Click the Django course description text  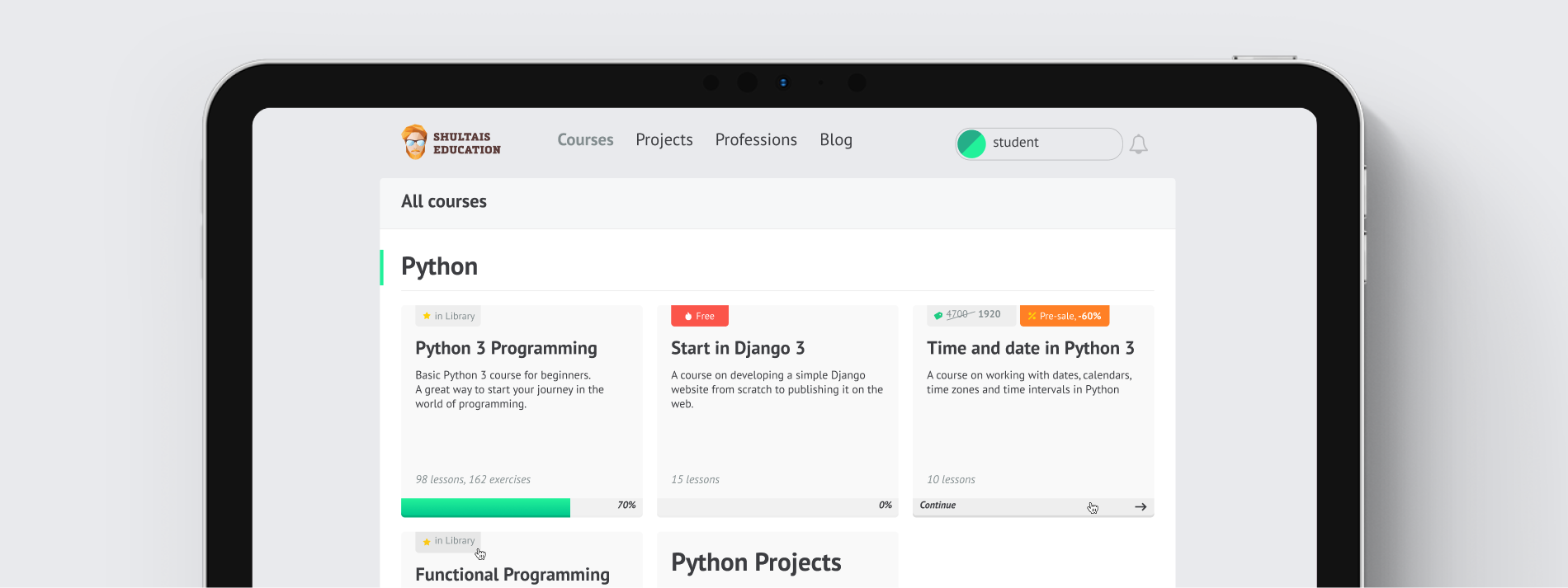pos(777,389)
